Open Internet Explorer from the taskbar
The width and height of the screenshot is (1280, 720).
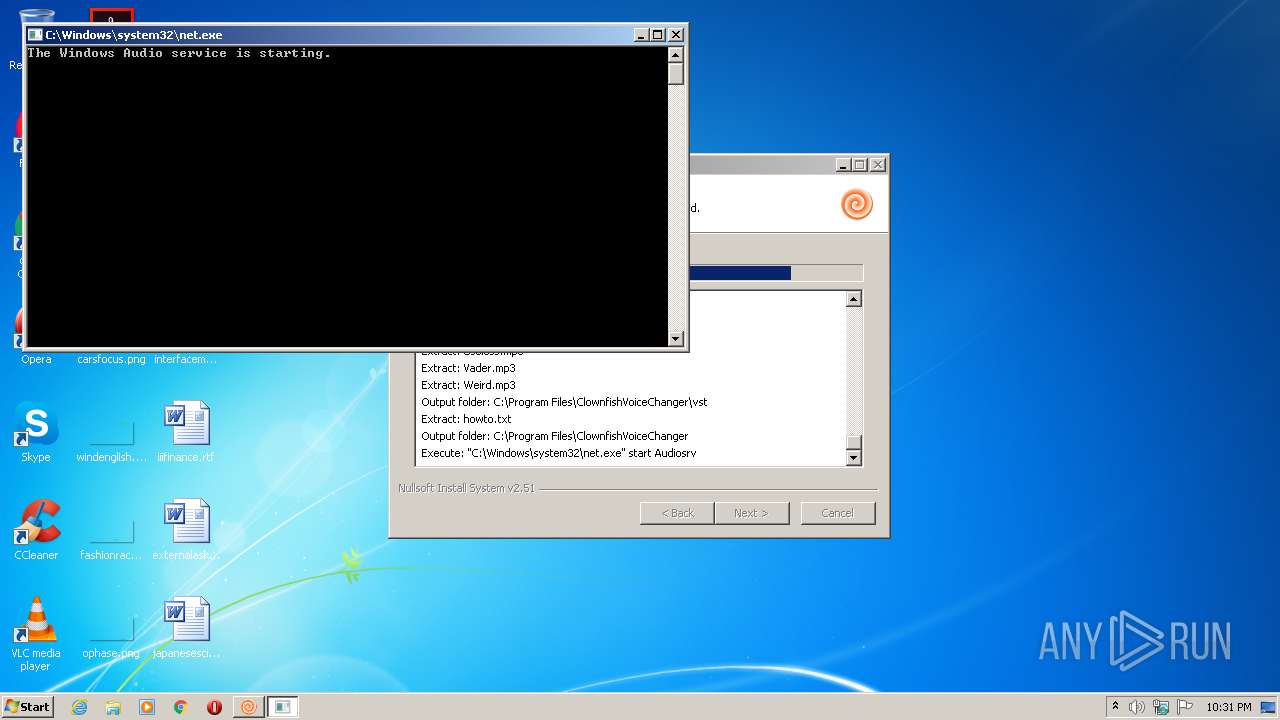pyautogui.click(x=79, y=707)
